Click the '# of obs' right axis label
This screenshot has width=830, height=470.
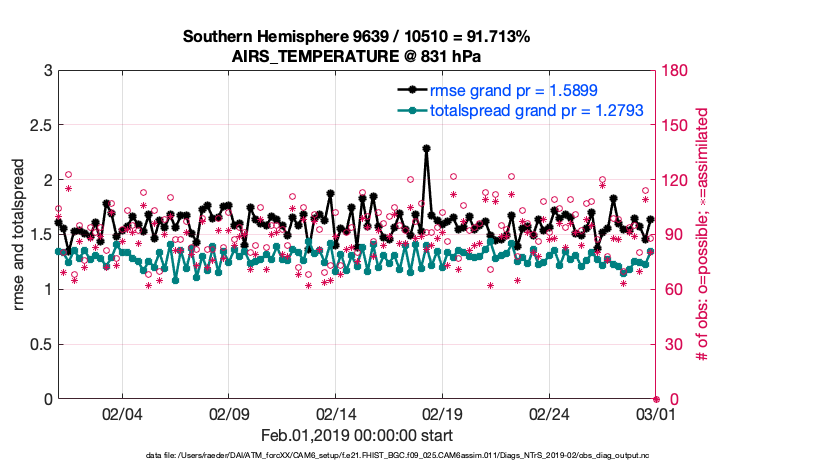[702, 235]
